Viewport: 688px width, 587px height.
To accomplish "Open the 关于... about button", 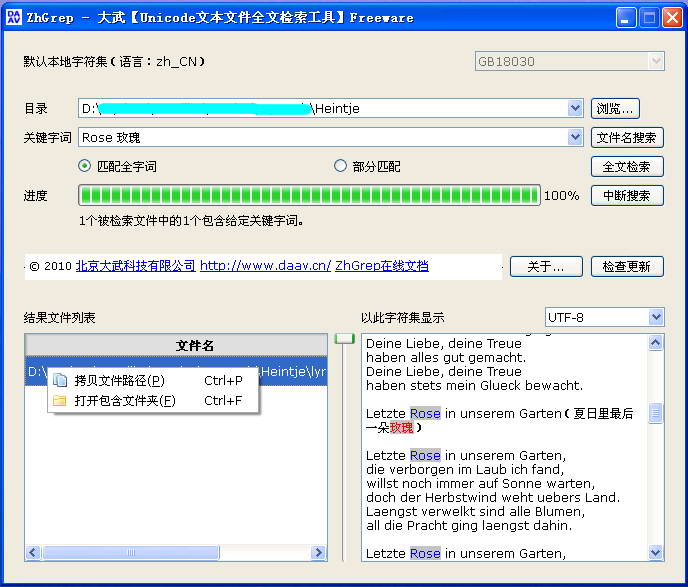I will click(x=546, y=266).
